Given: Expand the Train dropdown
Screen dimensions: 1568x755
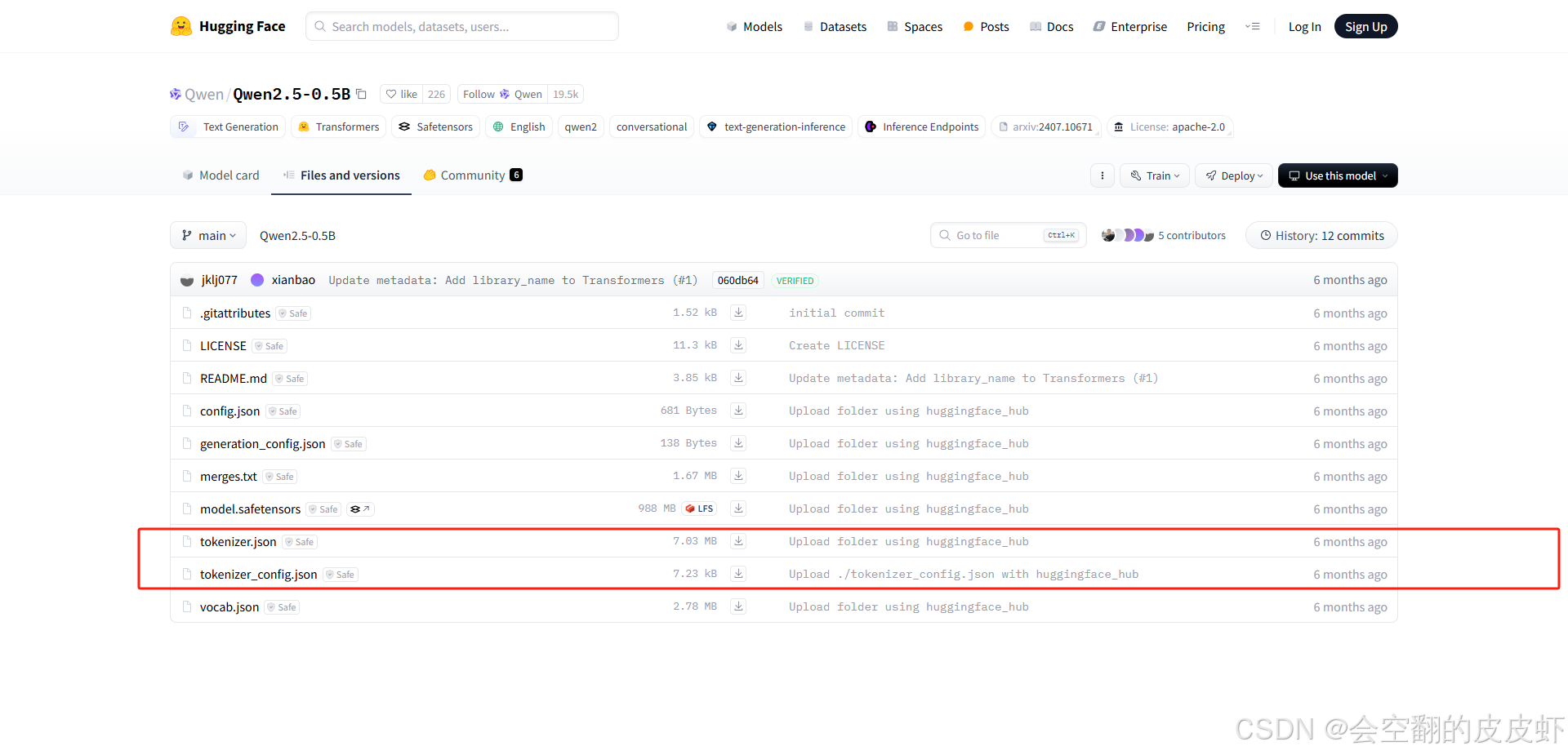Looking at the screenshot, I should pos(1155,175).
